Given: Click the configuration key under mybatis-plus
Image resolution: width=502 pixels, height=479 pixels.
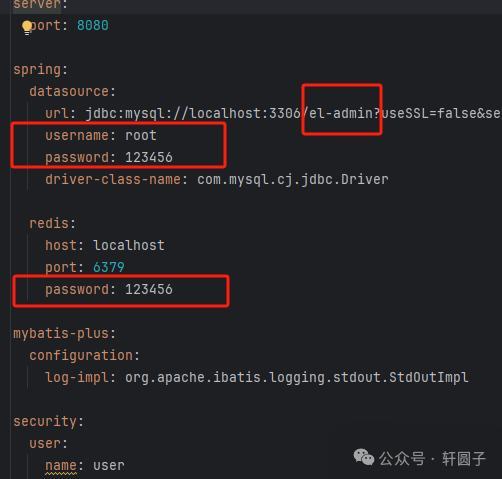Looking at the screenshot, I should pos(81,356).
